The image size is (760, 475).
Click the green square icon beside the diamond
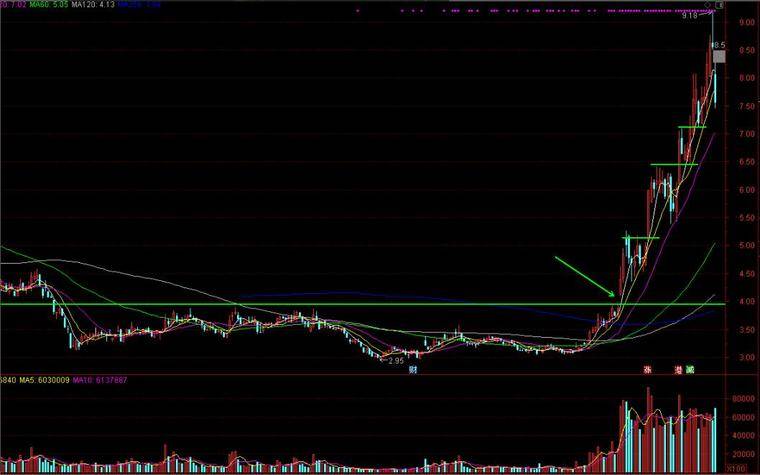pyautogui.click(x=720, y=5)
